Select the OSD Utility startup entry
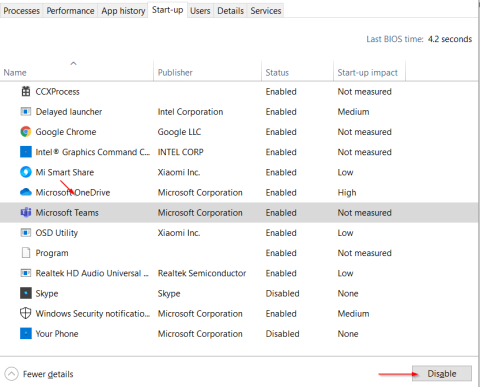 click(239, 233)
